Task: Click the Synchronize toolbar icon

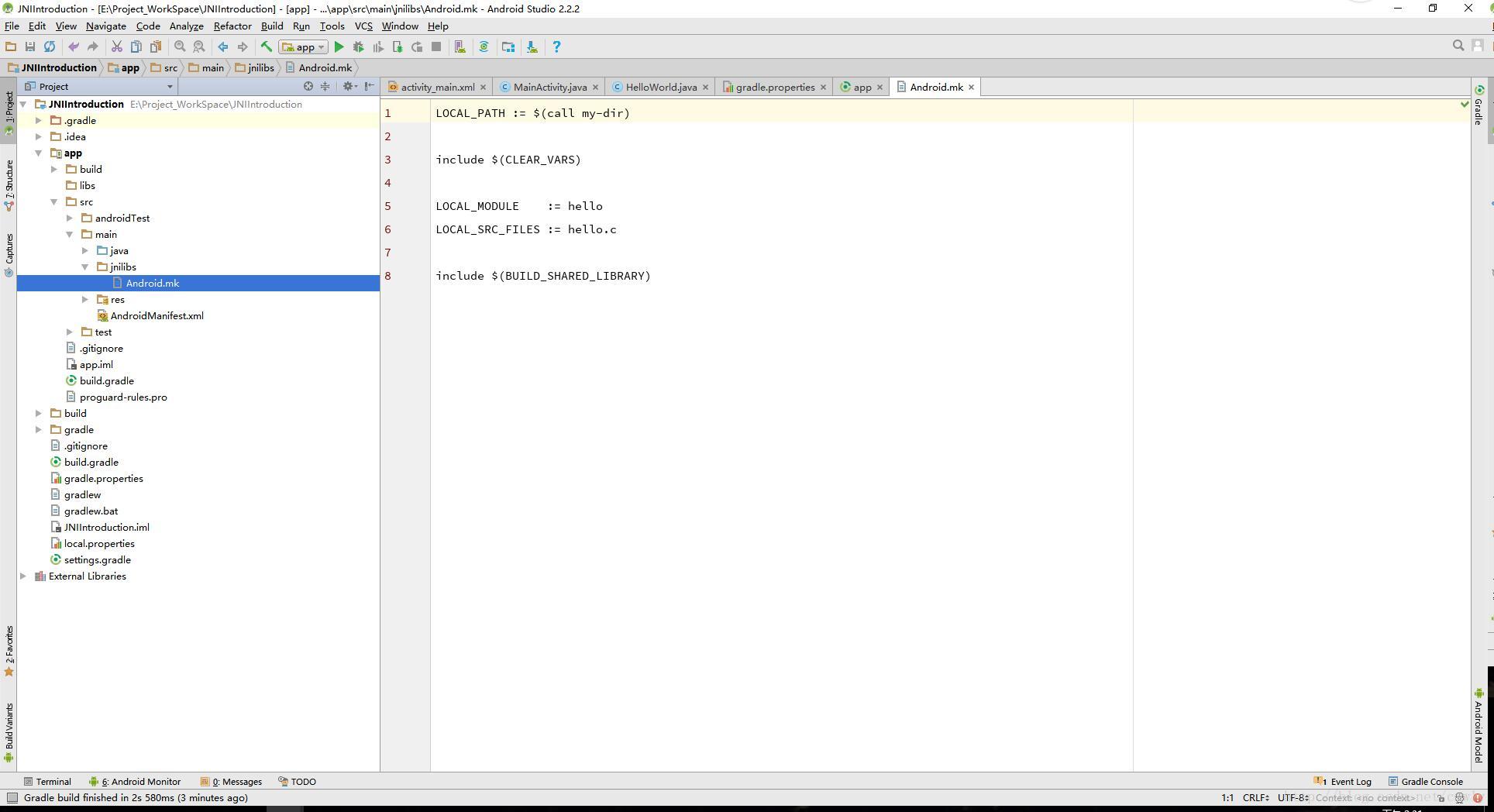Action: tap(50, 46)
